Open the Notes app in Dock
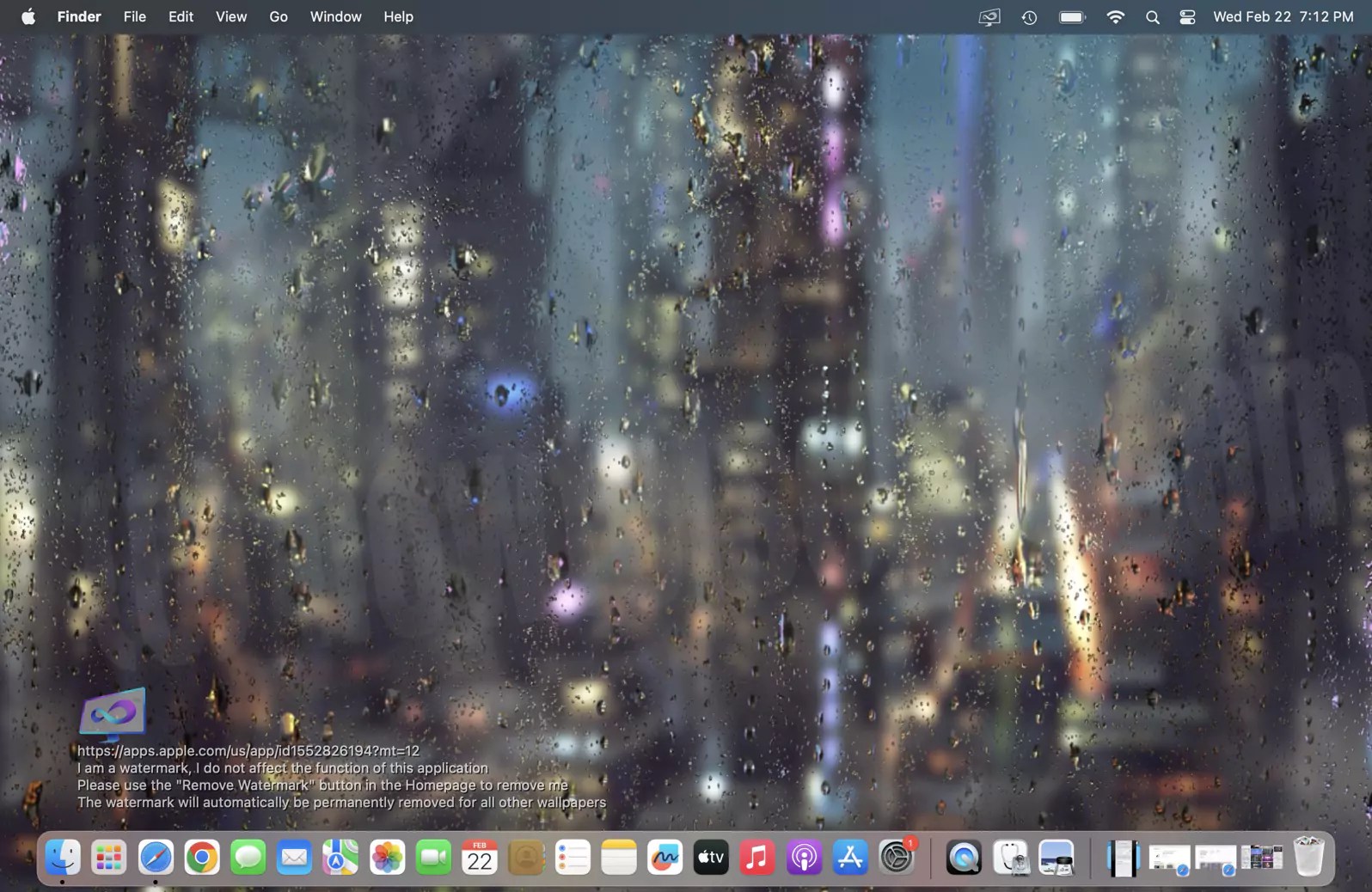The width and height of the screenshot is (1372, 892). tap(619, 858)
